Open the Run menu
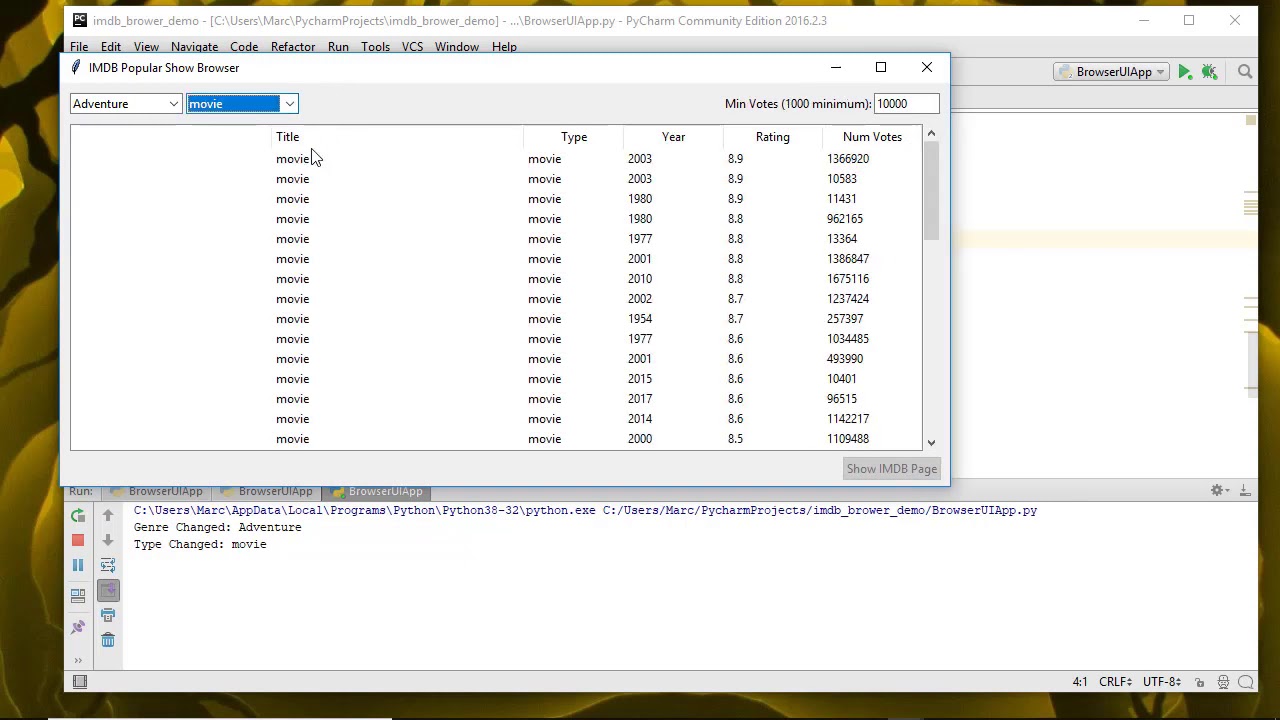Screen dimensions: 1280x720 338,47
